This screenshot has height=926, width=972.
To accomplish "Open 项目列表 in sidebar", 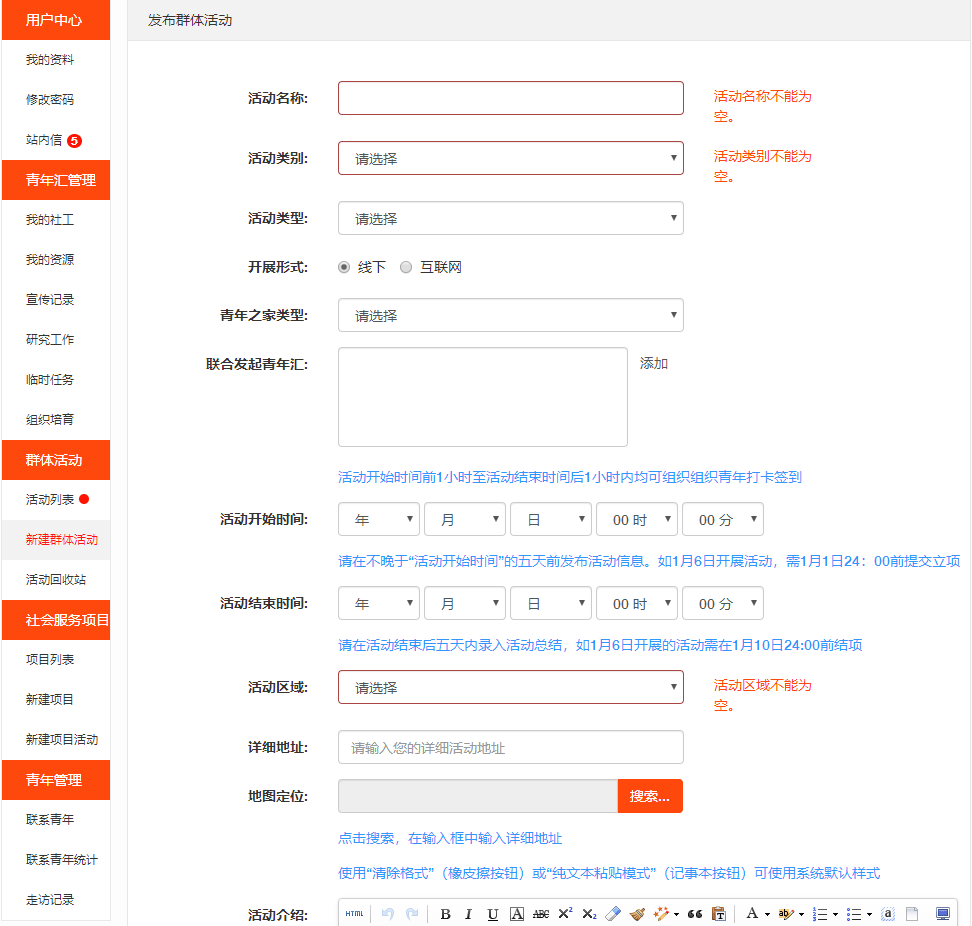I will point(50,659).
